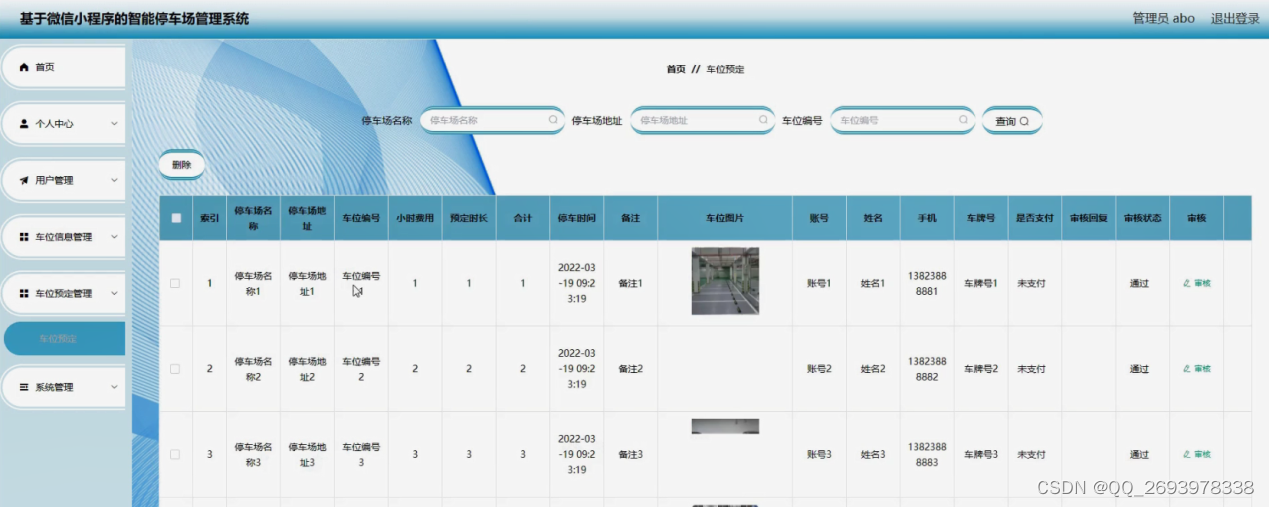Click search icon in 车位编号 field

(x=963, y=120)
